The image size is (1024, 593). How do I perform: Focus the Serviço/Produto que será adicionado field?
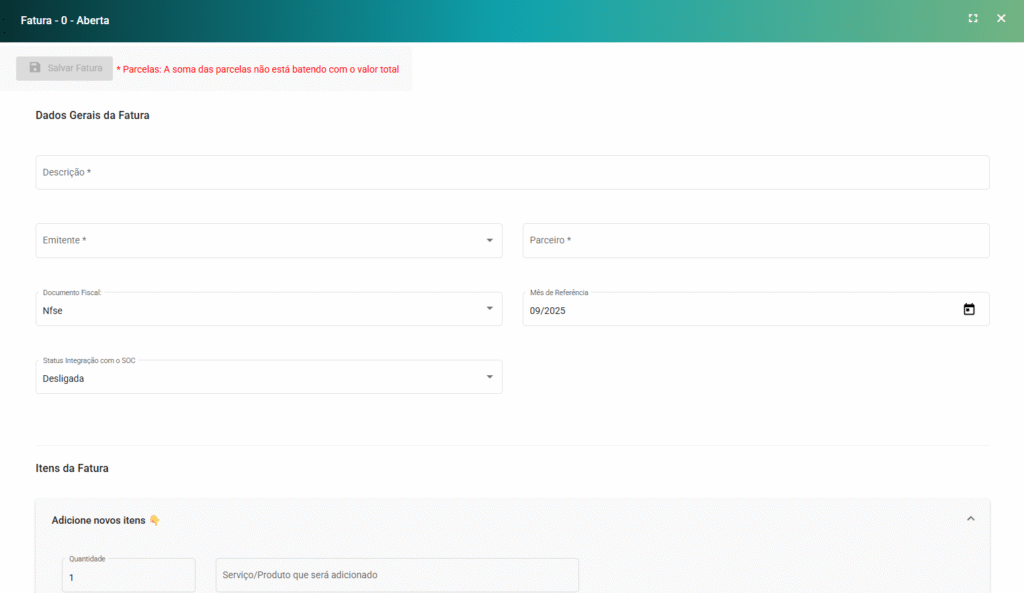[397, 575]
